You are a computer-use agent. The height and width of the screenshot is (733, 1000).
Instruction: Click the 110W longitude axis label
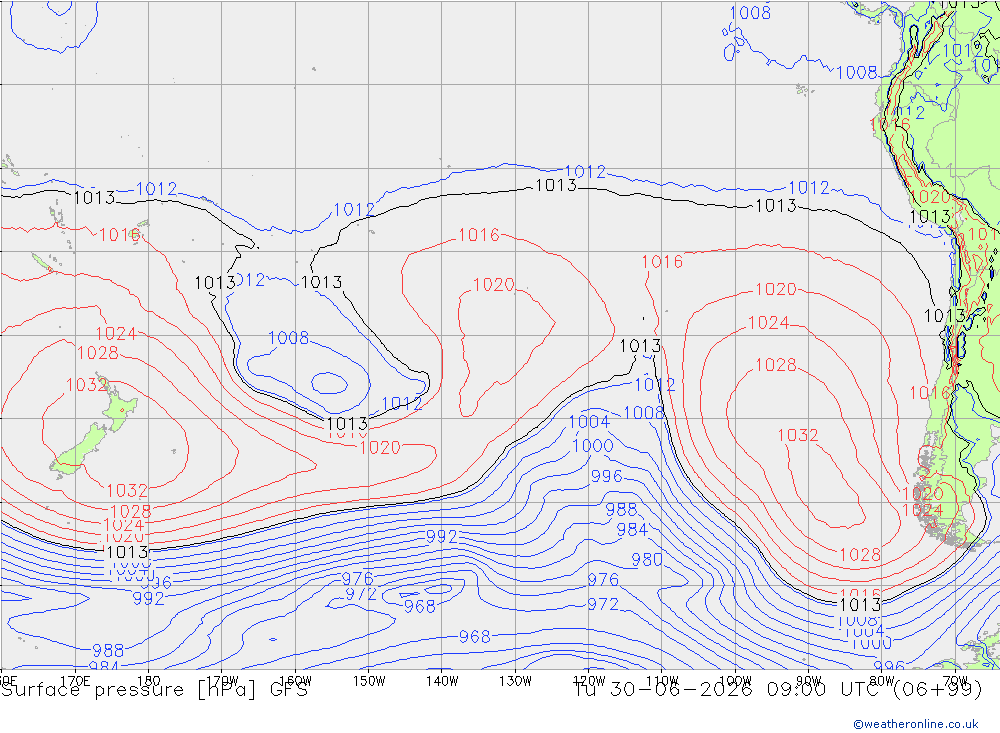tap(662, 681)
